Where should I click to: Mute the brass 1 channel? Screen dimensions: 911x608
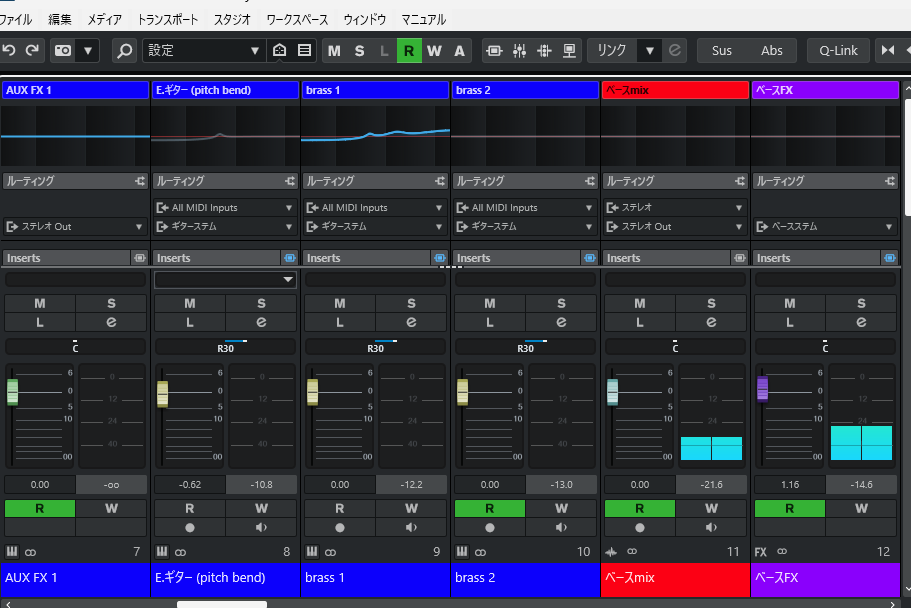[340, 303]
